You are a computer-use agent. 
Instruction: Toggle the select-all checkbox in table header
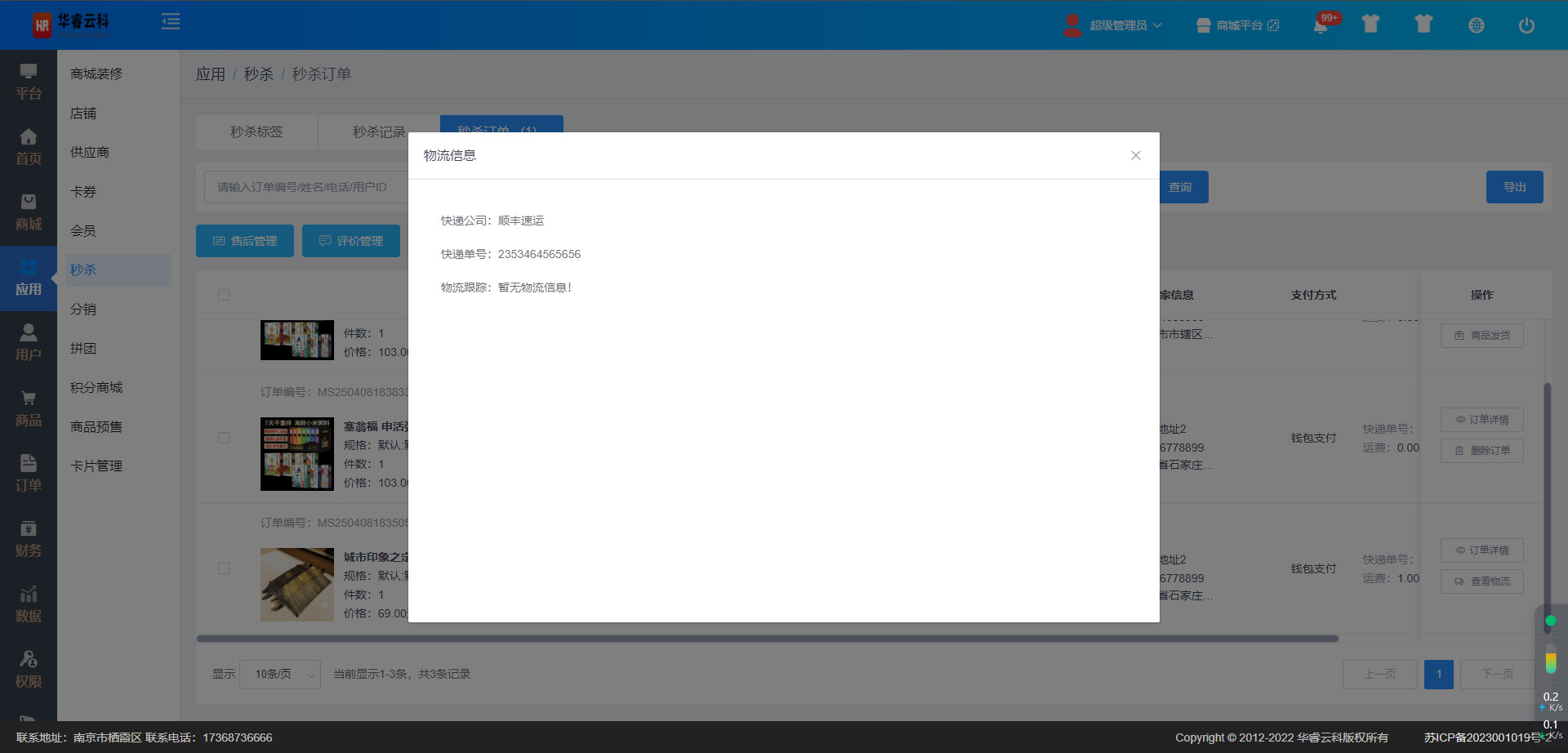[x=224, y=295]
